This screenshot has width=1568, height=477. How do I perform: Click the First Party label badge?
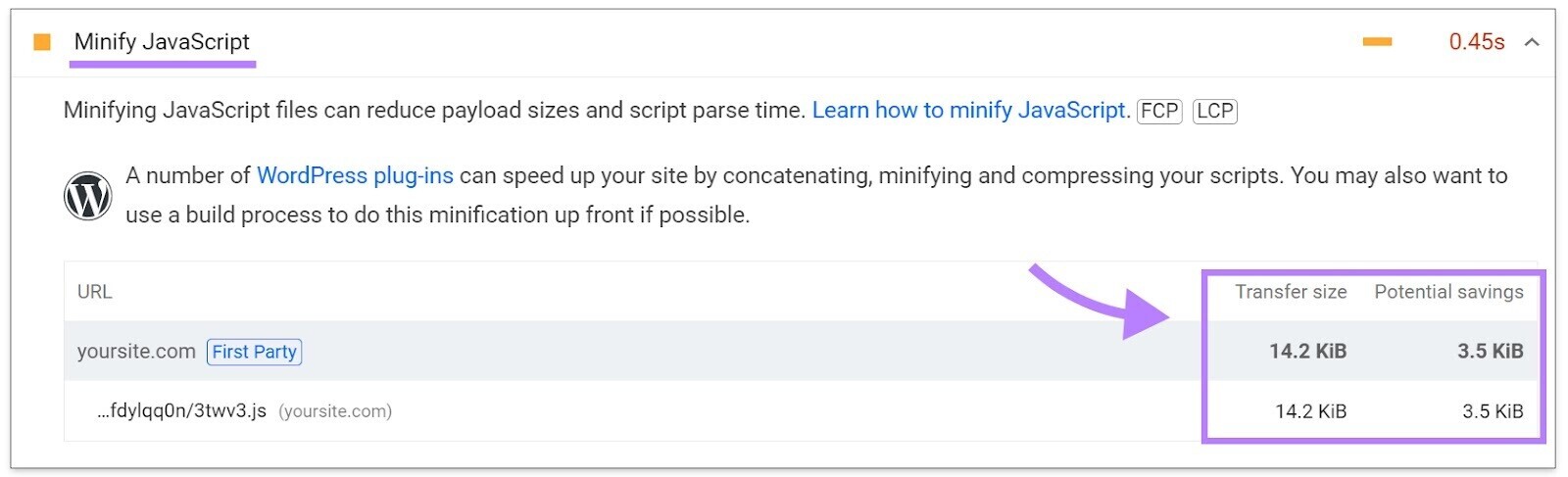pos(254,352)
